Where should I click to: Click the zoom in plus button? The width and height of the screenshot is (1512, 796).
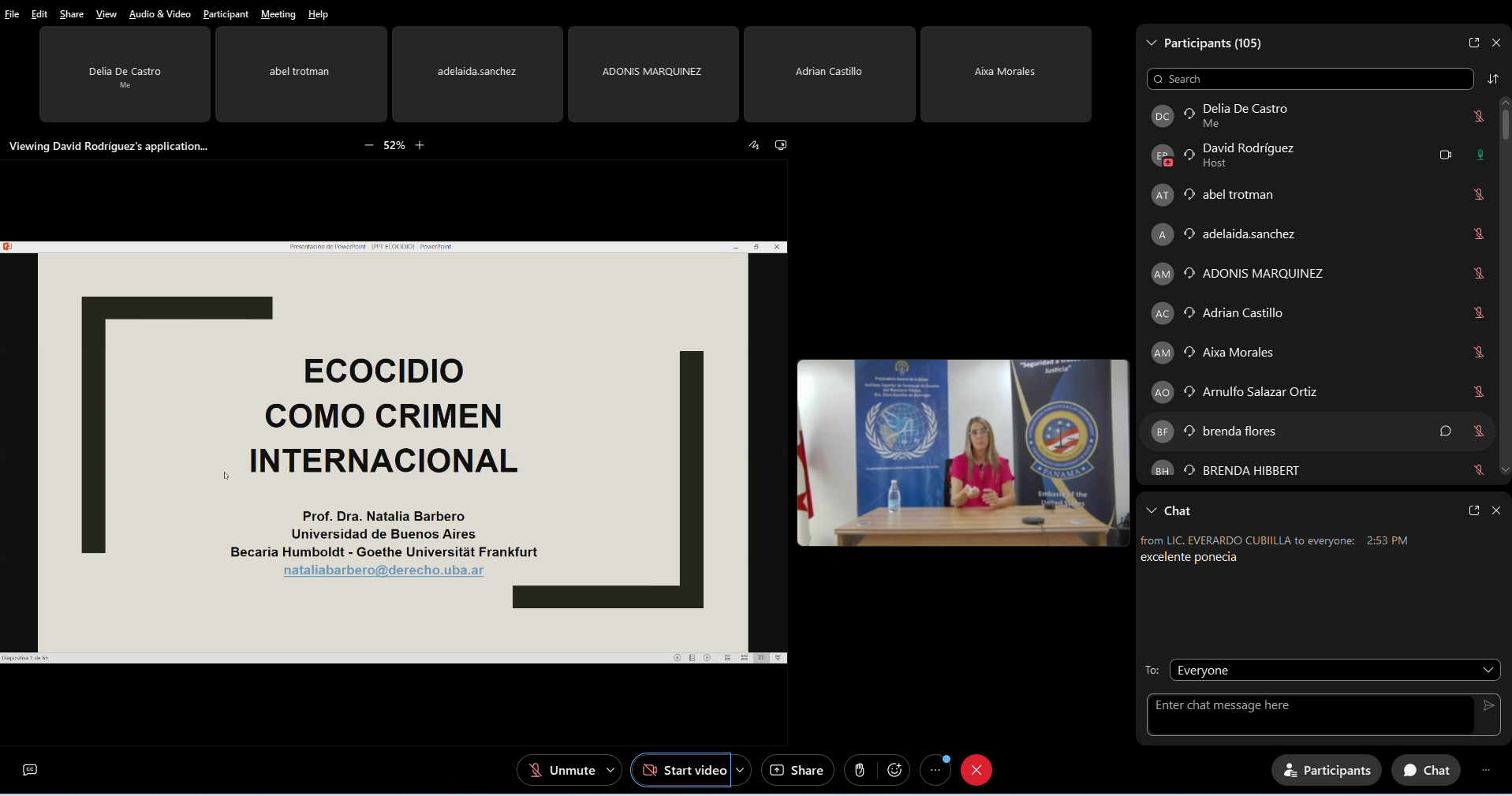[420, 145]
